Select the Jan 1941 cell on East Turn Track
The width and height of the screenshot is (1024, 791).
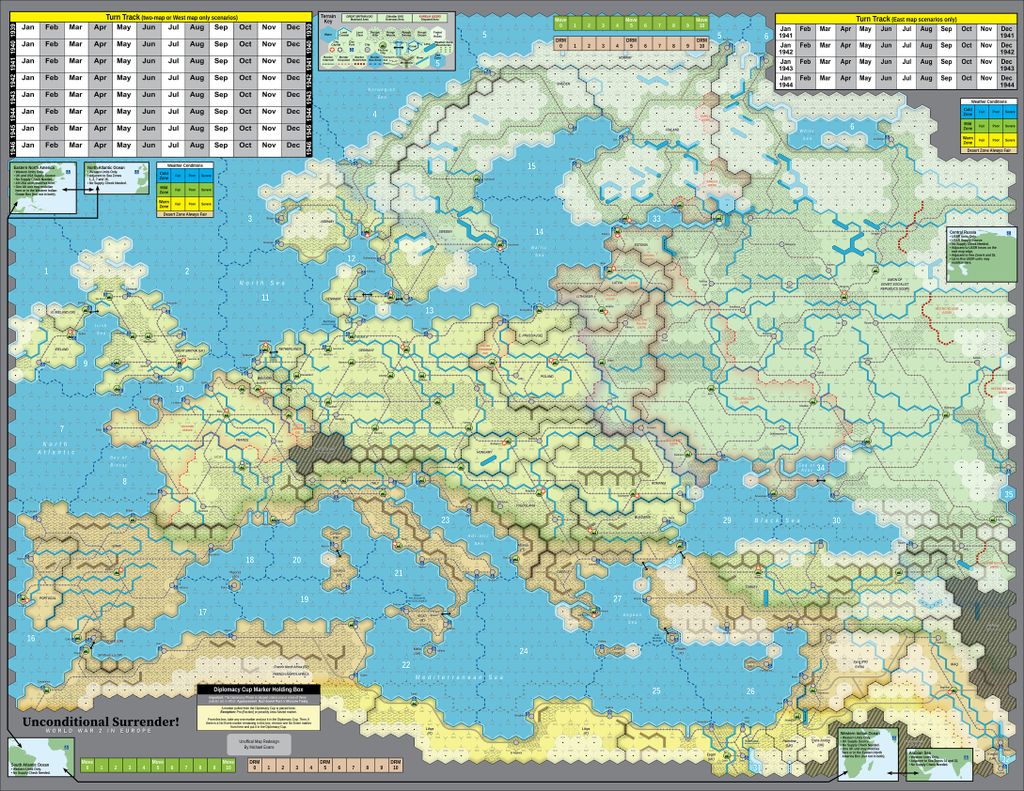point(786,32)
